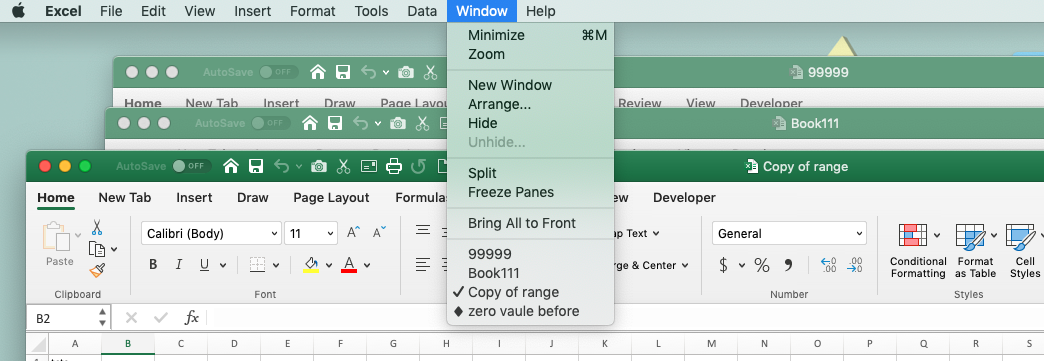Click the align left icon

[423, 264]
